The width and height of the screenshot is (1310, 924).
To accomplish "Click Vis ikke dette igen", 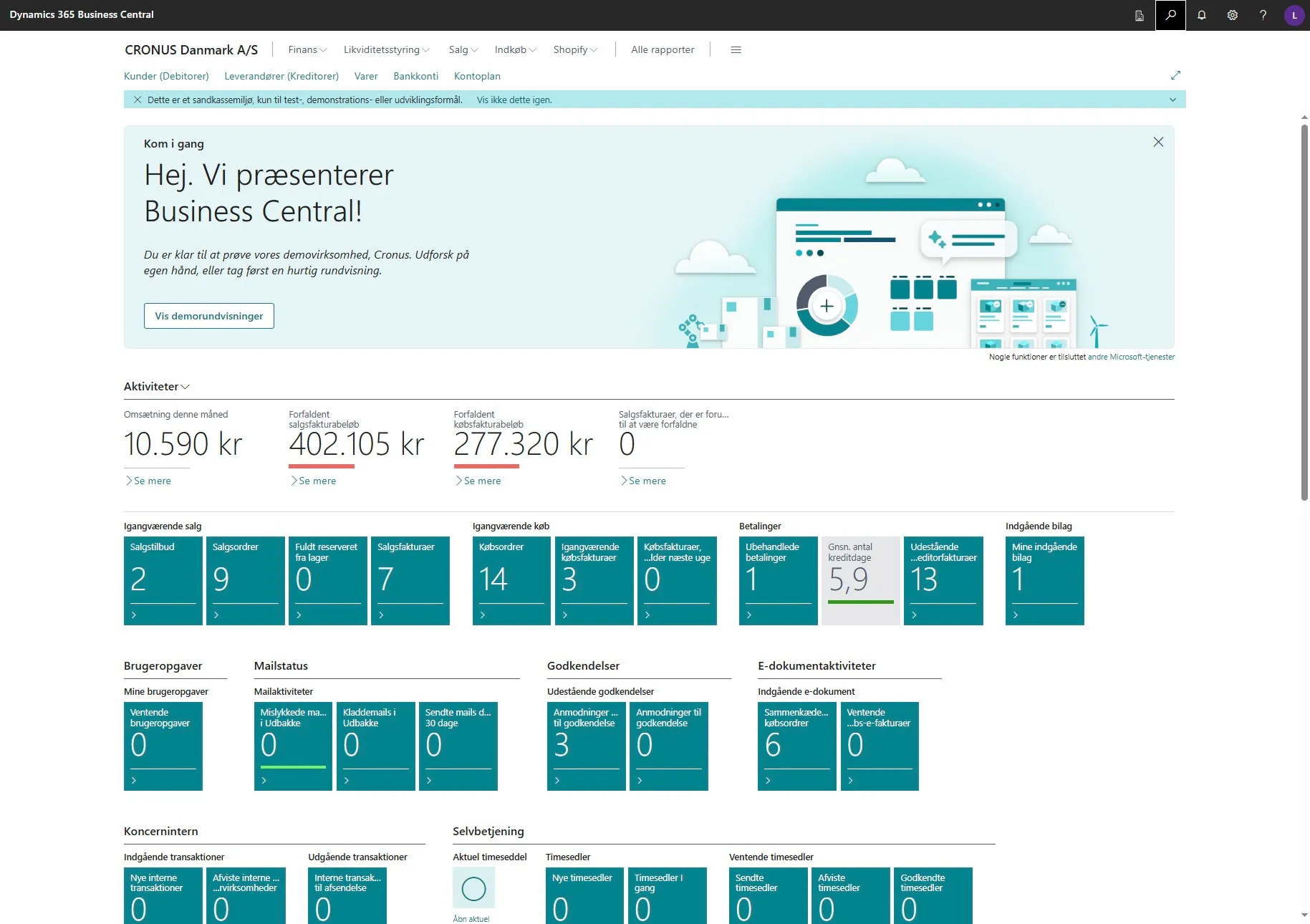I will [514, 100].
